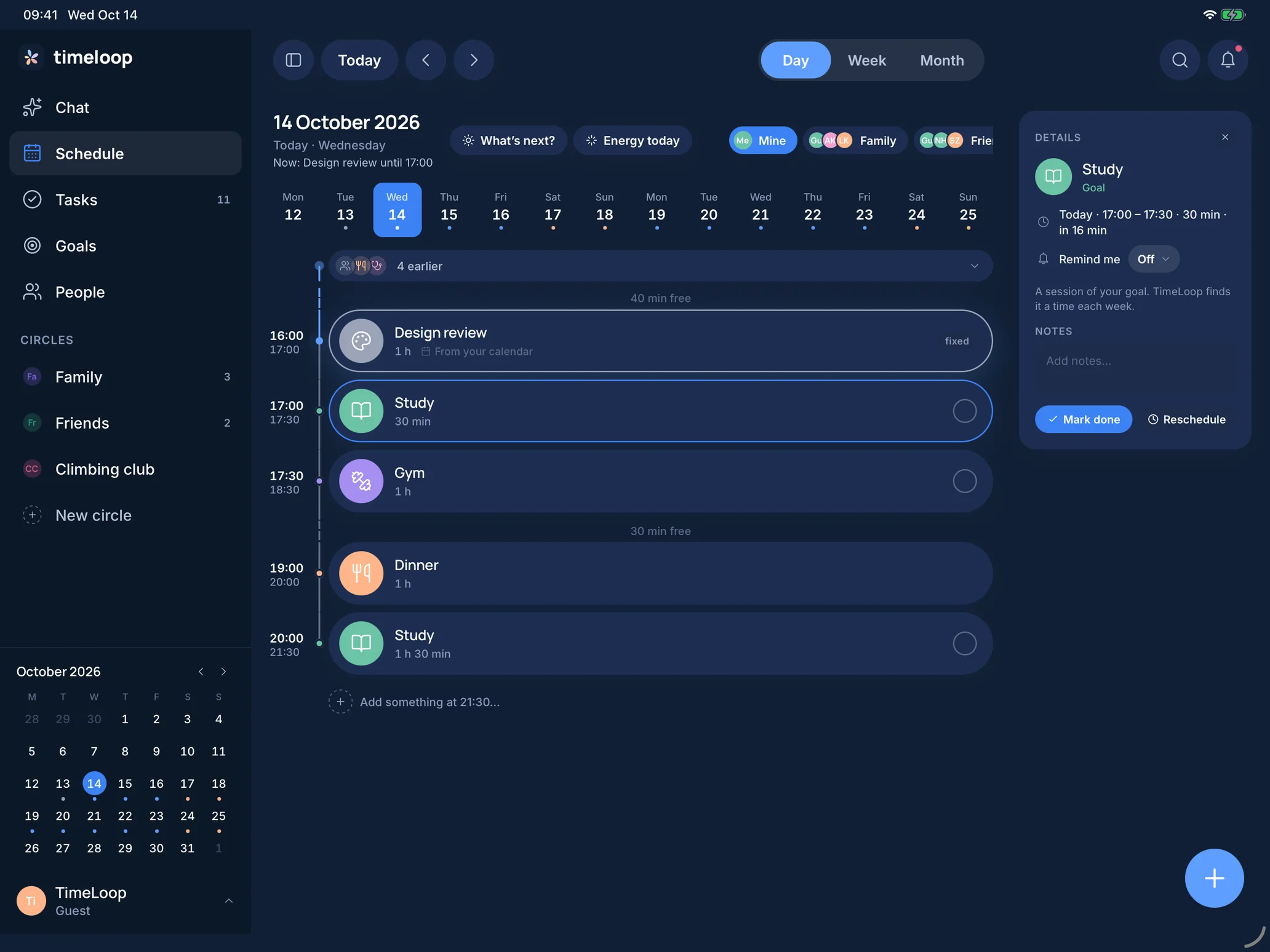Screen dimensions: 1270x952
Task: Open the search icon
Action: [1180, 60]
